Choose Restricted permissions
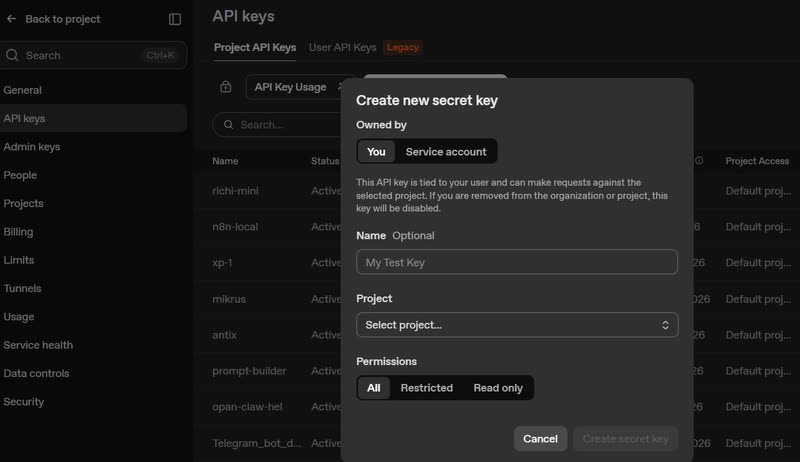This screenshot has height=462, width=800. [x=427, y=388]
